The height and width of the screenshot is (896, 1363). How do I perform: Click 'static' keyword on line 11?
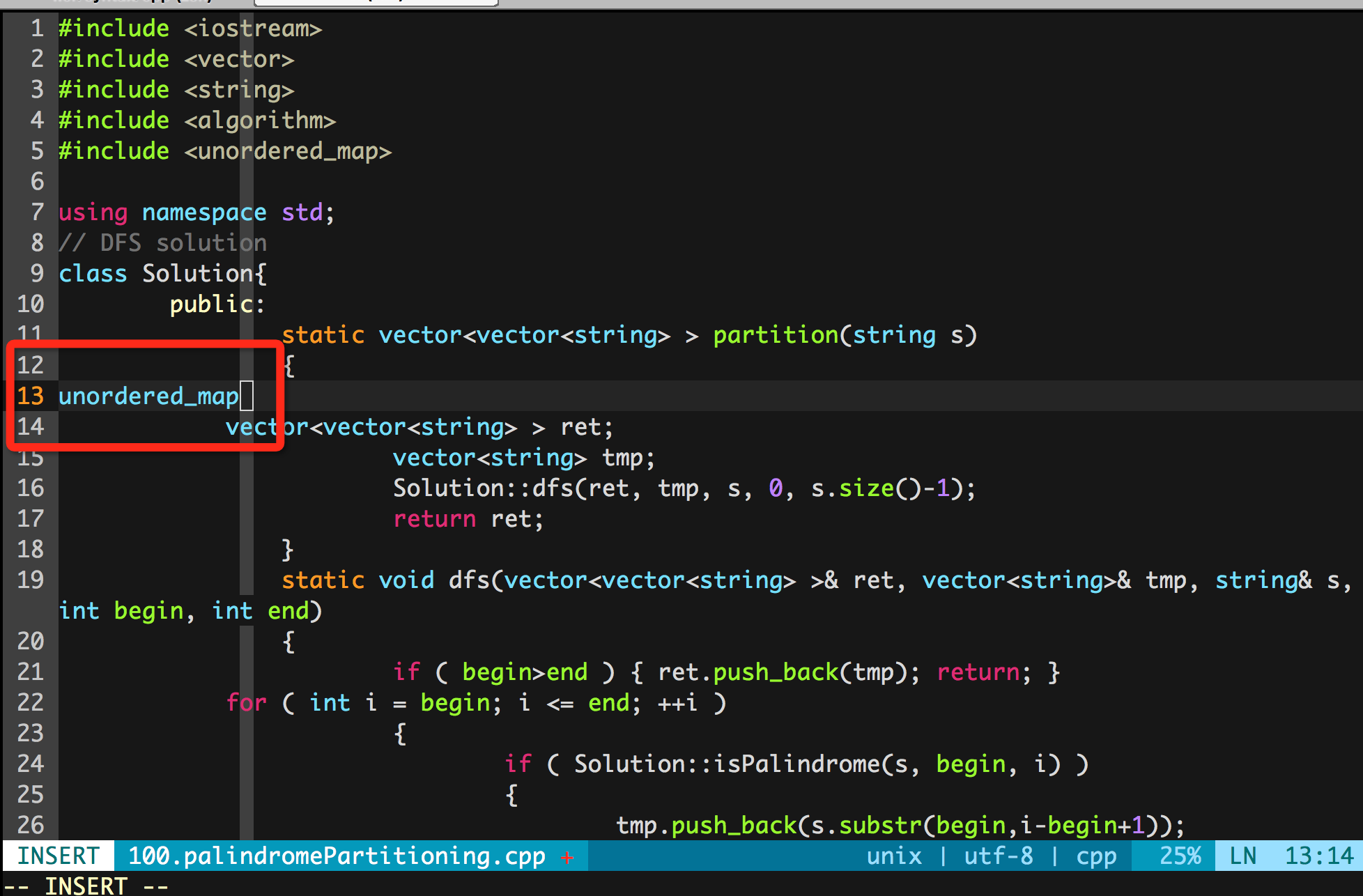pos(323,335)
